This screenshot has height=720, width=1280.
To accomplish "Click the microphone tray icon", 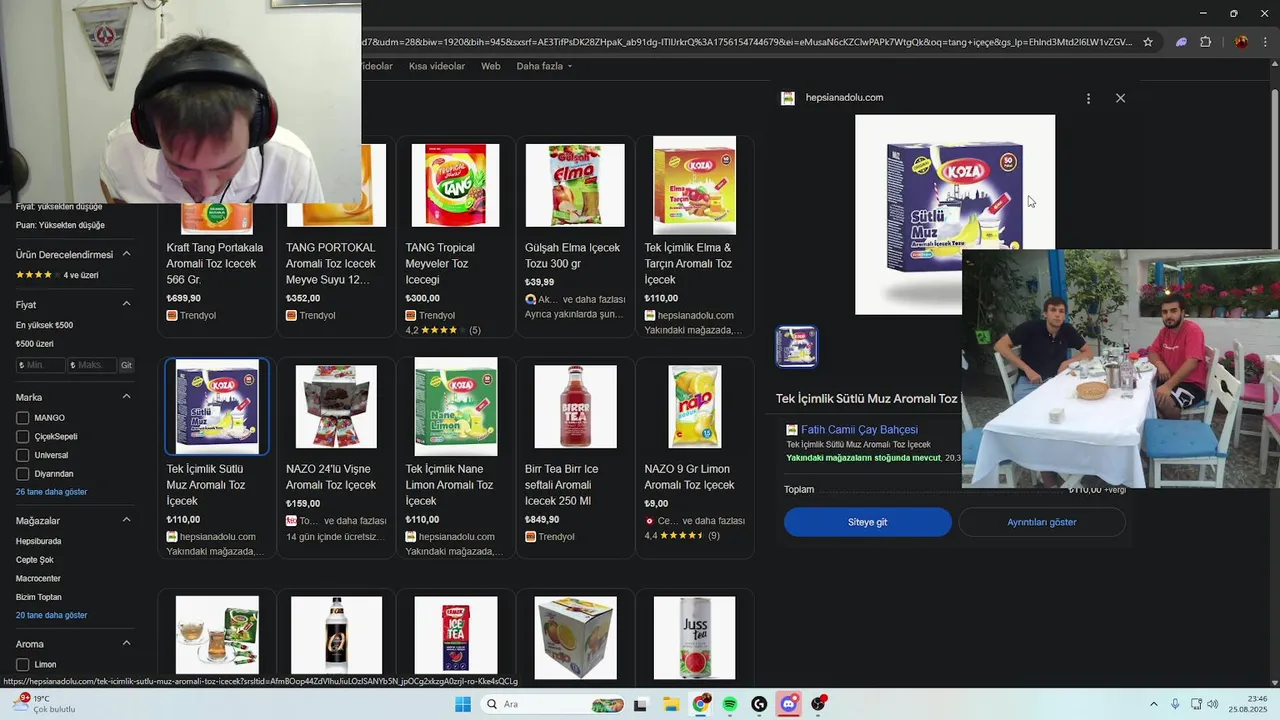I will coord(1175,704).
